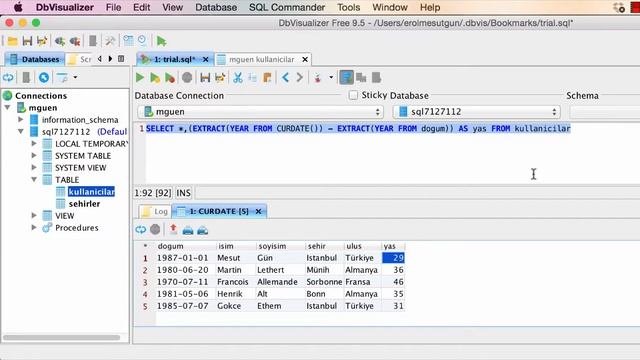Open Tool Properties with the wrench-hammer icon
Screen dimensions: 640x360
click(110, 41)
